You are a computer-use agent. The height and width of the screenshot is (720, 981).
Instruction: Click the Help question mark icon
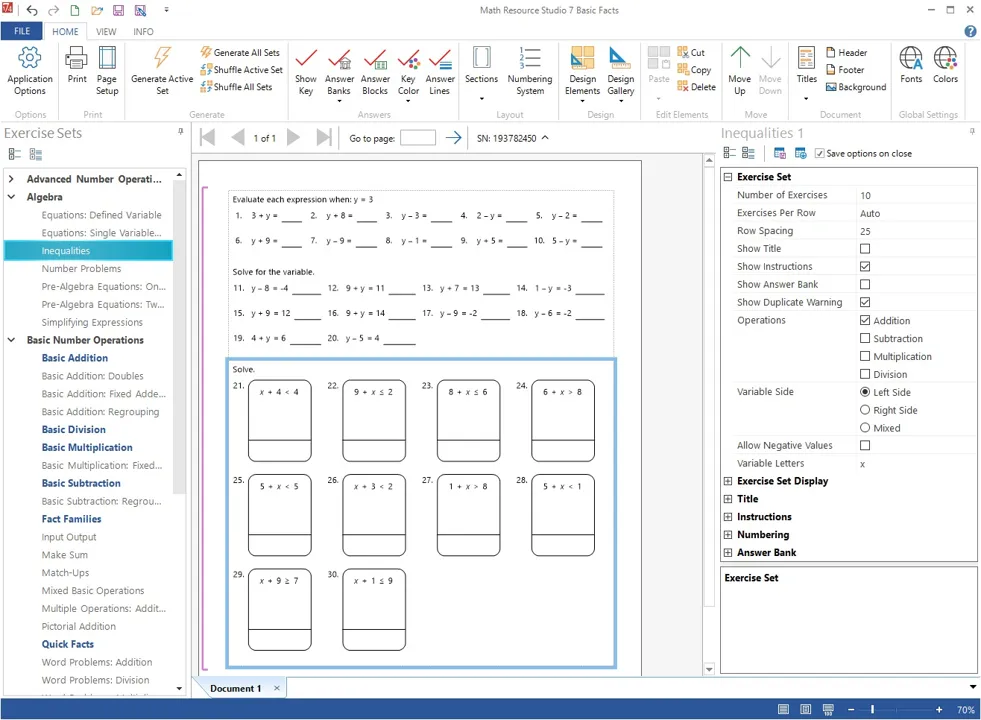(970, 31)
